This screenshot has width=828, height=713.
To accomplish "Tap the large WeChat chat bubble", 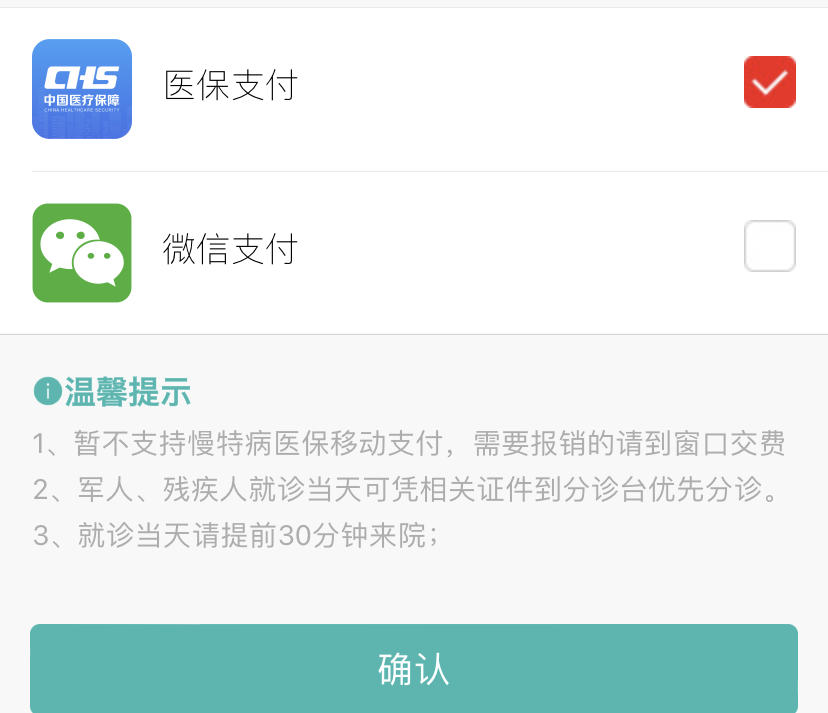I will 69,244.
